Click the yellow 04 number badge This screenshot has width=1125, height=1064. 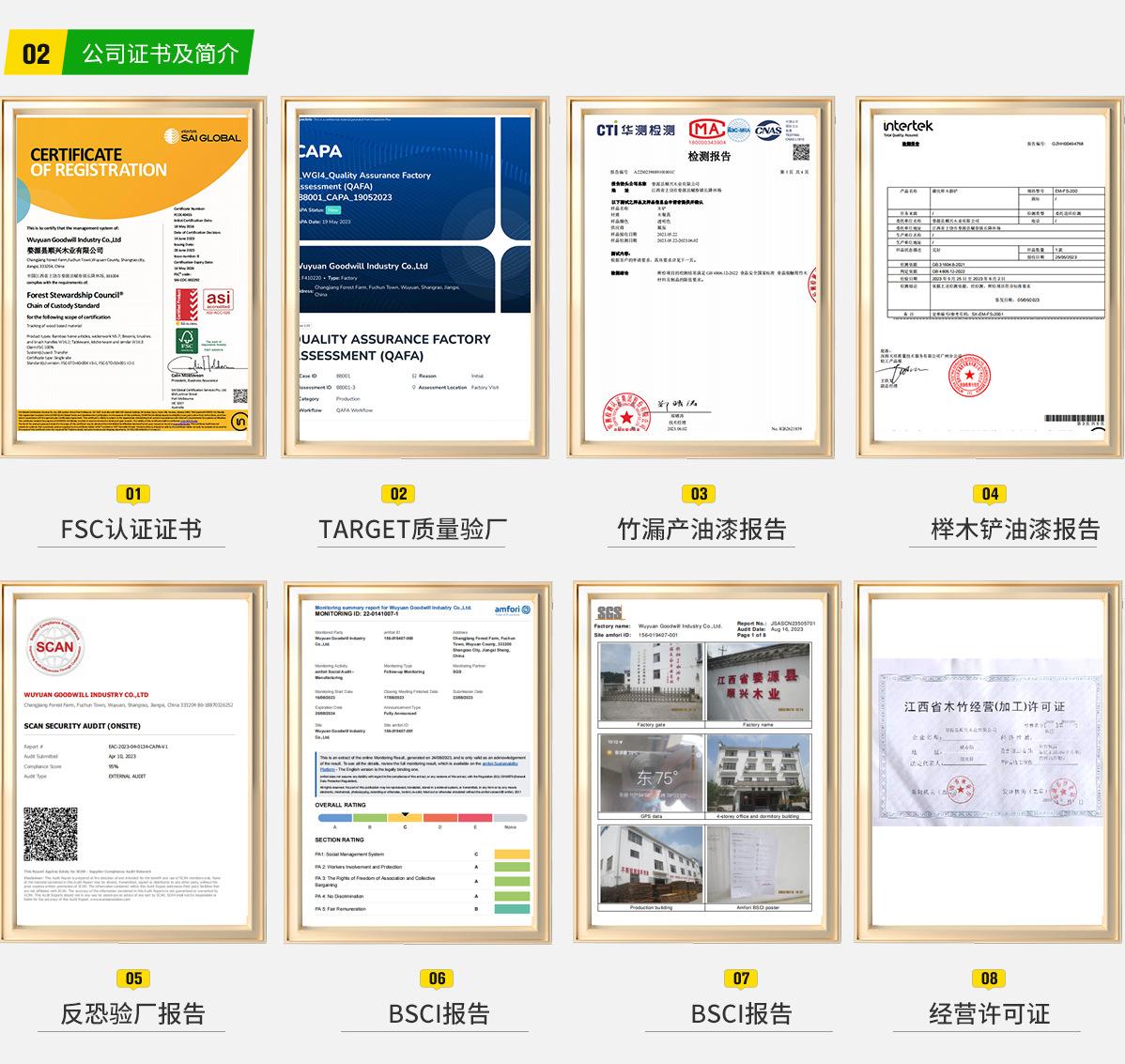point(990,494)
